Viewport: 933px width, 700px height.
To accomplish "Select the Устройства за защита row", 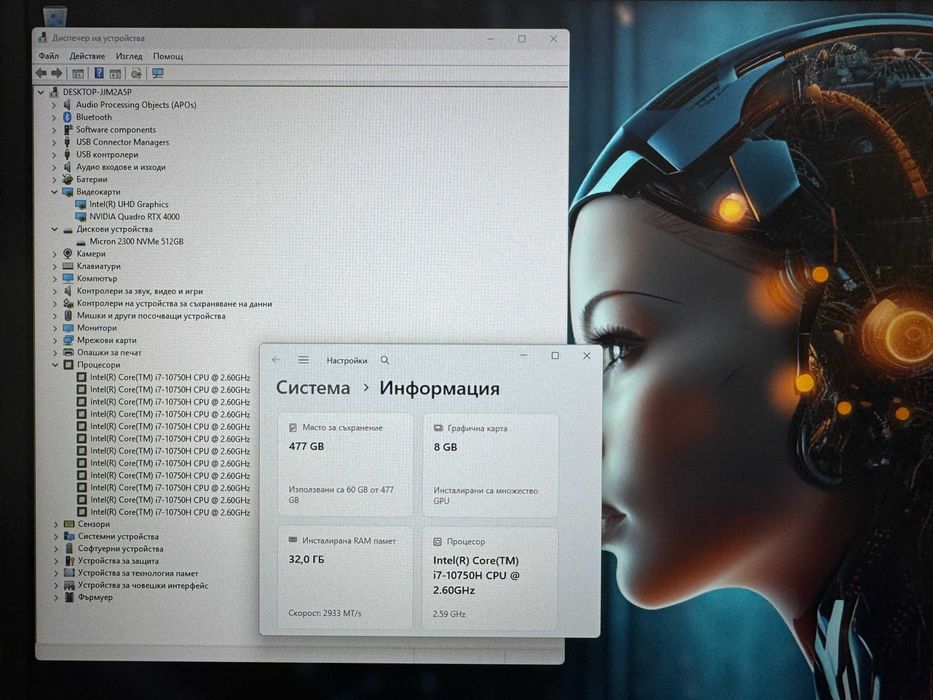I will click(118, 561).
